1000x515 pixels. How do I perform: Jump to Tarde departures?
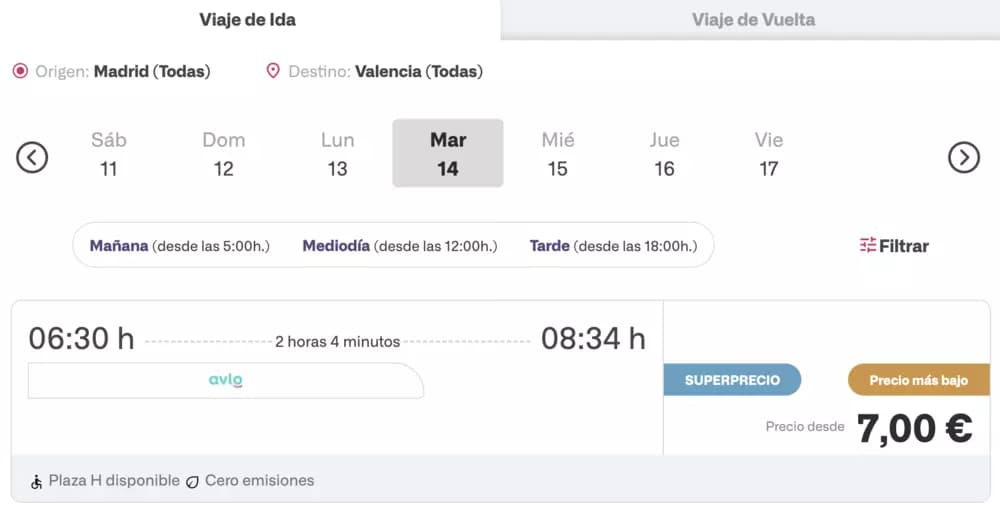coord(614,245)
